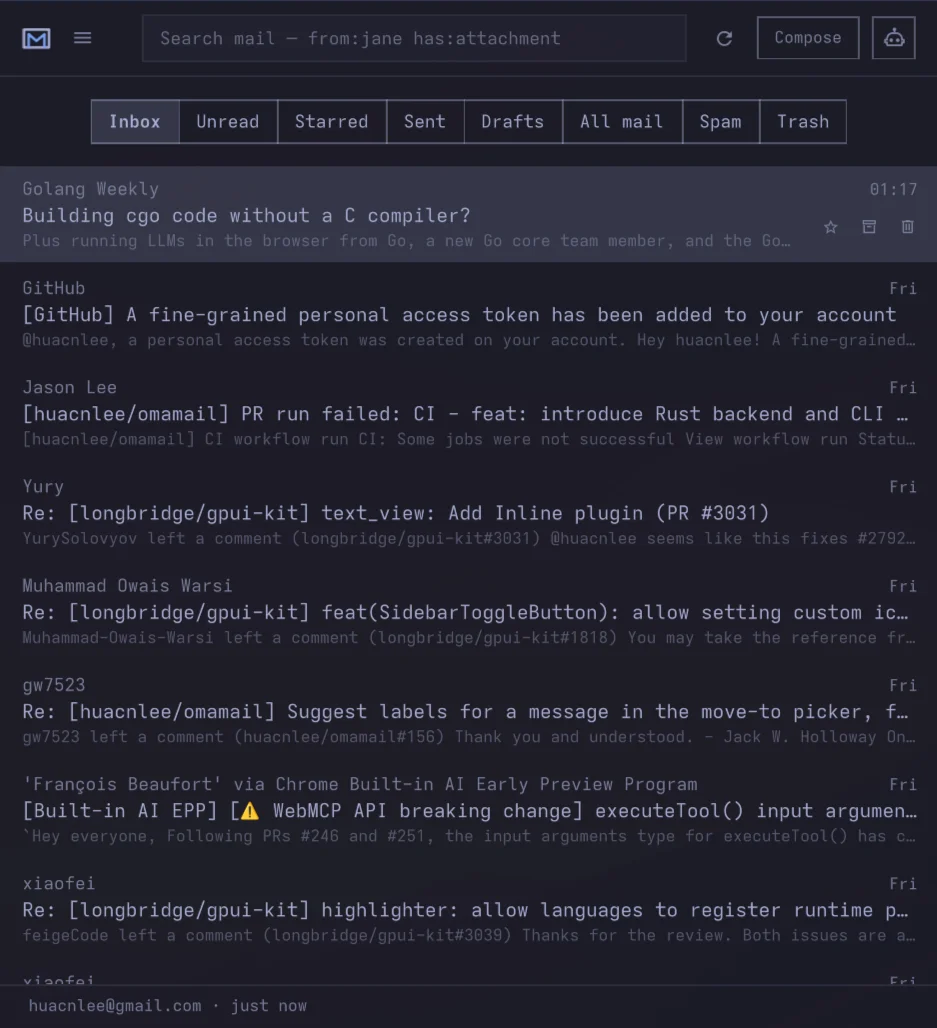The image size is (937, 1028).
Task: View the Trash tab
Action: click(803, 122)
